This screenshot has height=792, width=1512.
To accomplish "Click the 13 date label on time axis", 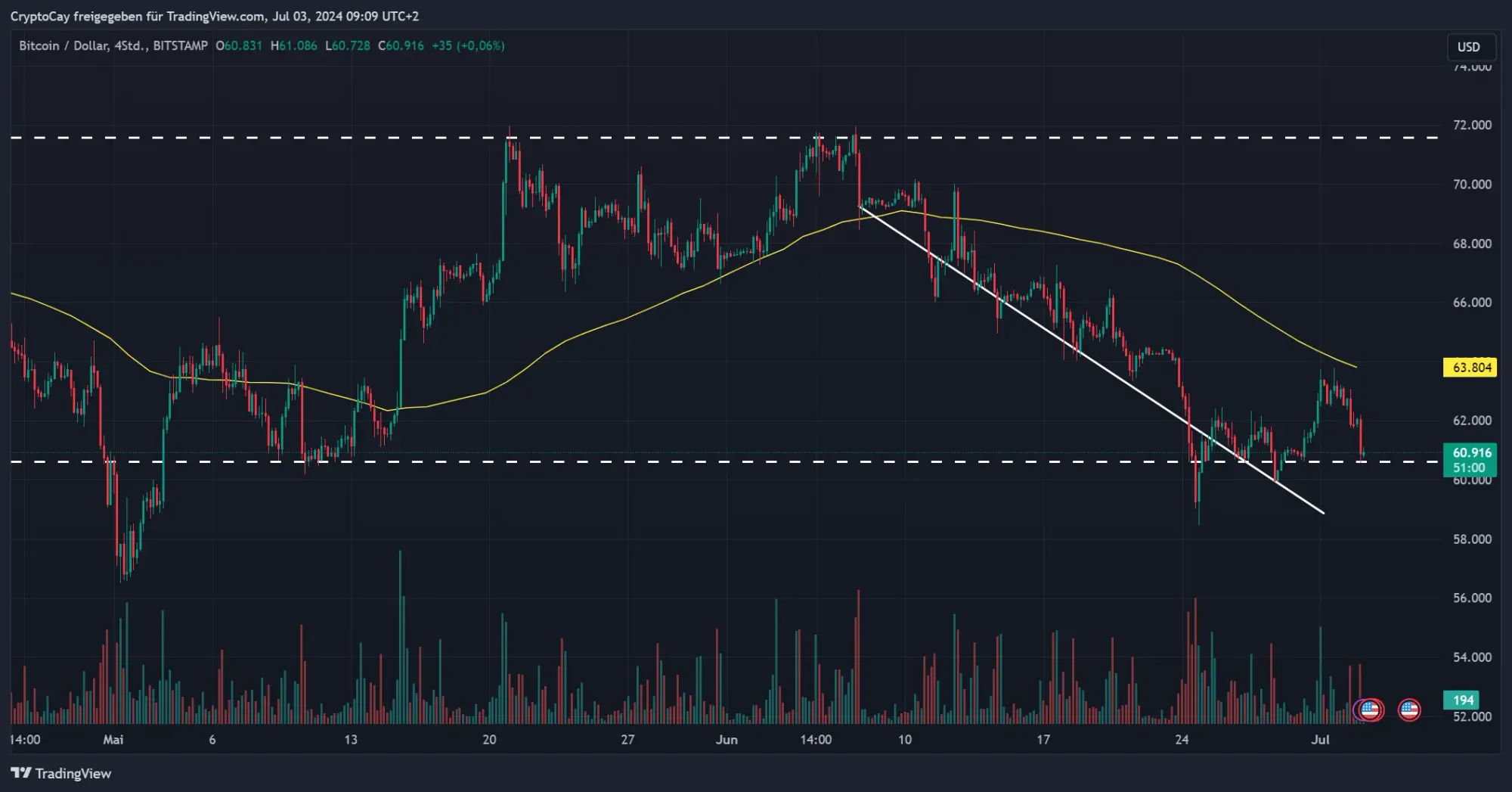I will coord(351,739).
